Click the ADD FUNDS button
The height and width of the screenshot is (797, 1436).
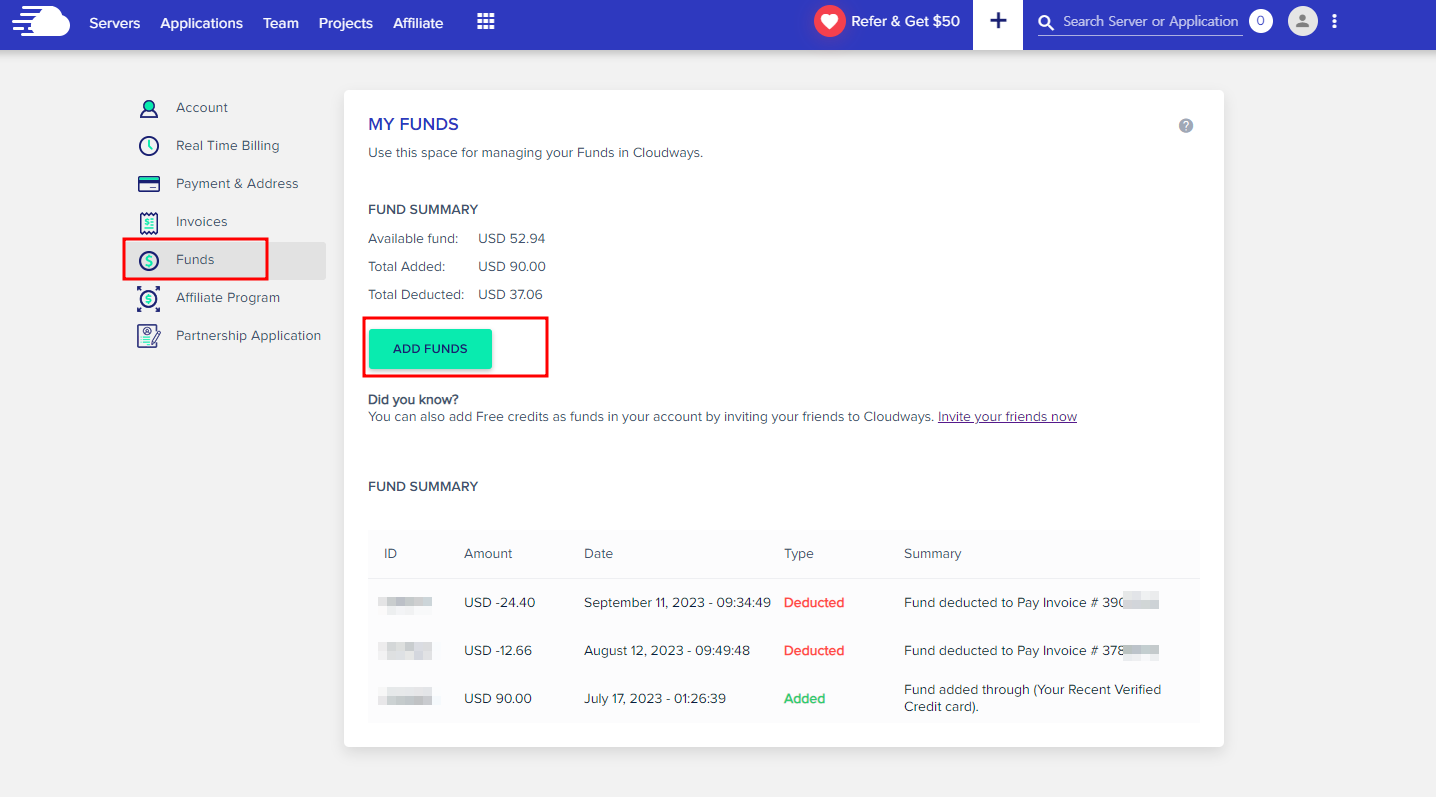[x=430, y=349]
